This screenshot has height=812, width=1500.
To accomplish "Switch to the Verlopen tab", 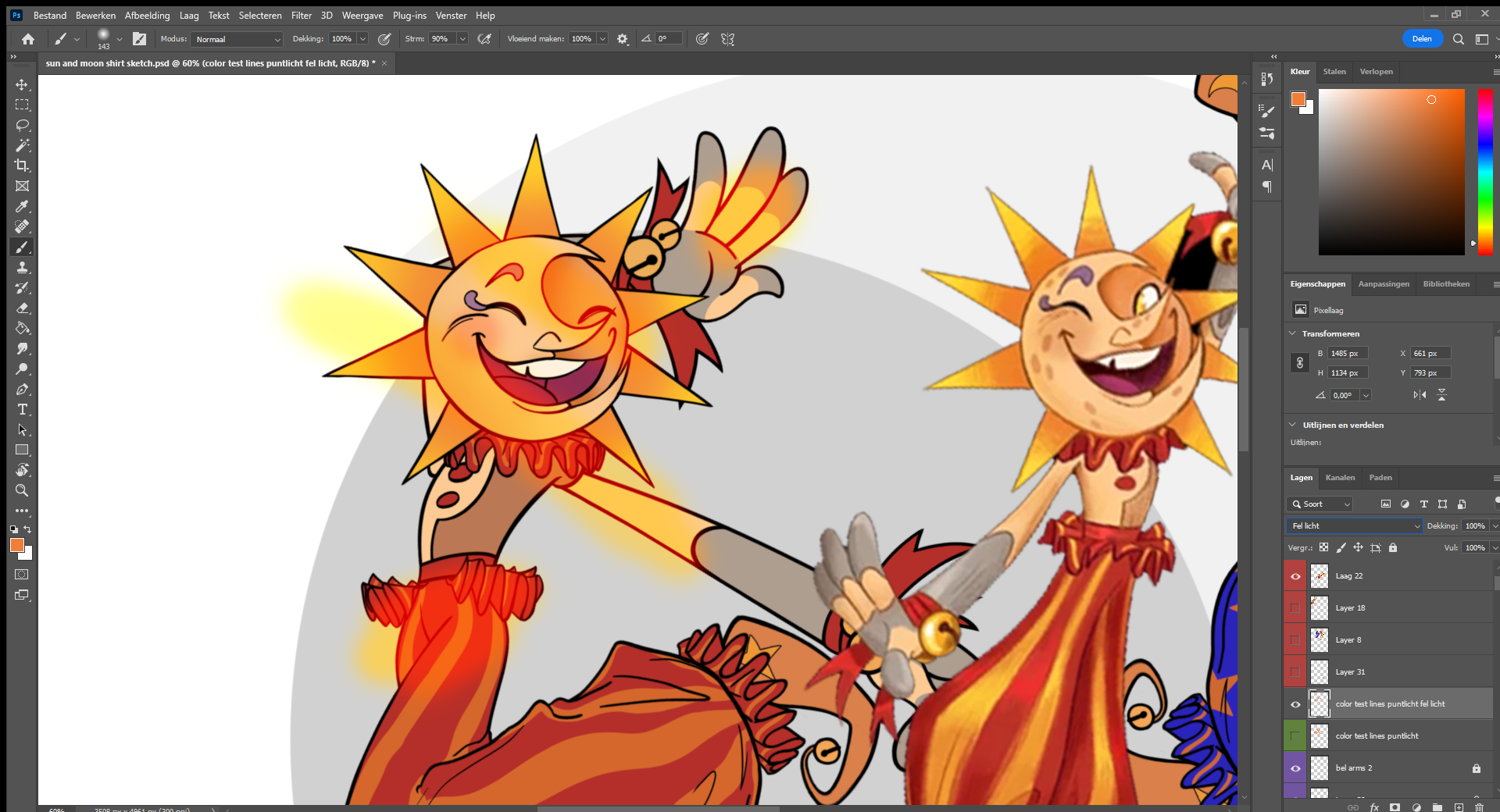I will coord(1376,72).
